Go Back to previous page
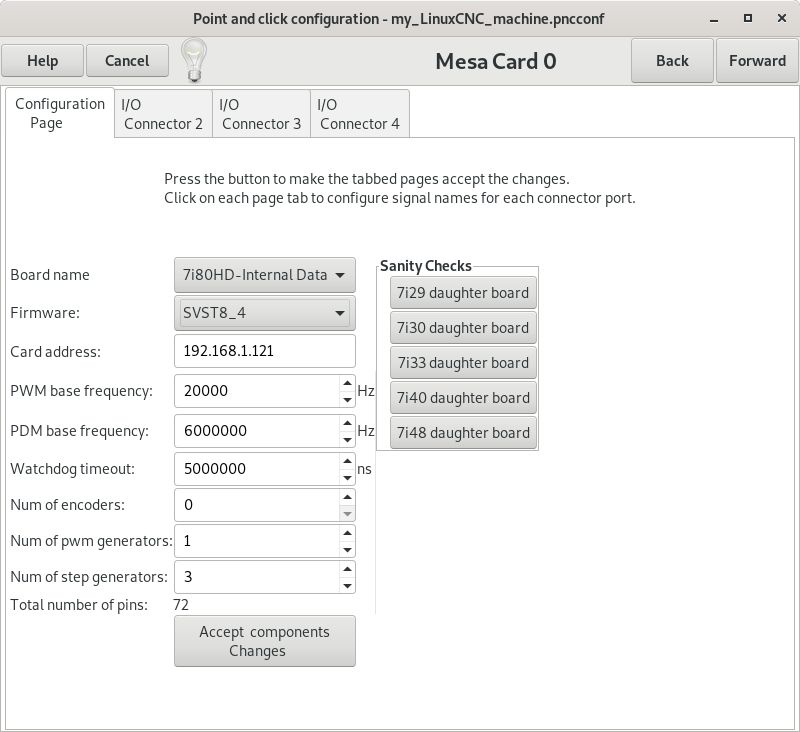800x732 pixels. [672, 61]
